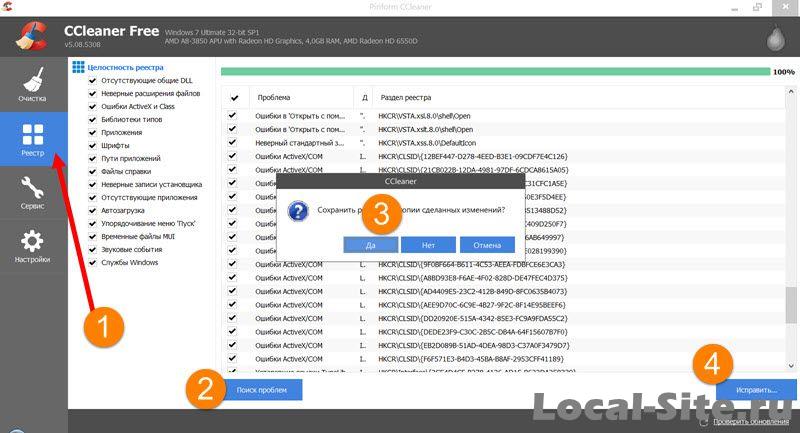Select row with CLSID {EB2D089B-51AD-4DEA-98D3-C37A0F3479D7}

click(504, 346)
